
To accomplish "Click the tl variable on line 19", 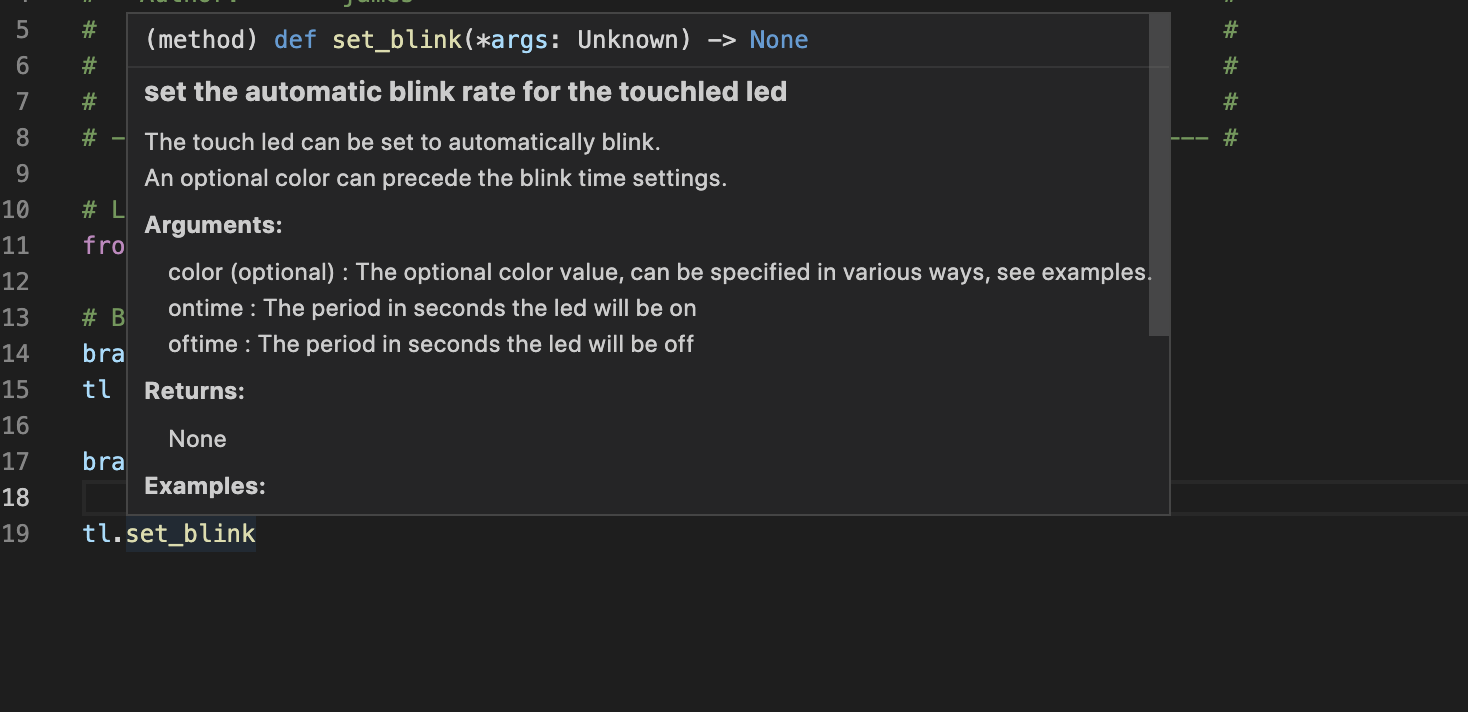I will 96,534.
